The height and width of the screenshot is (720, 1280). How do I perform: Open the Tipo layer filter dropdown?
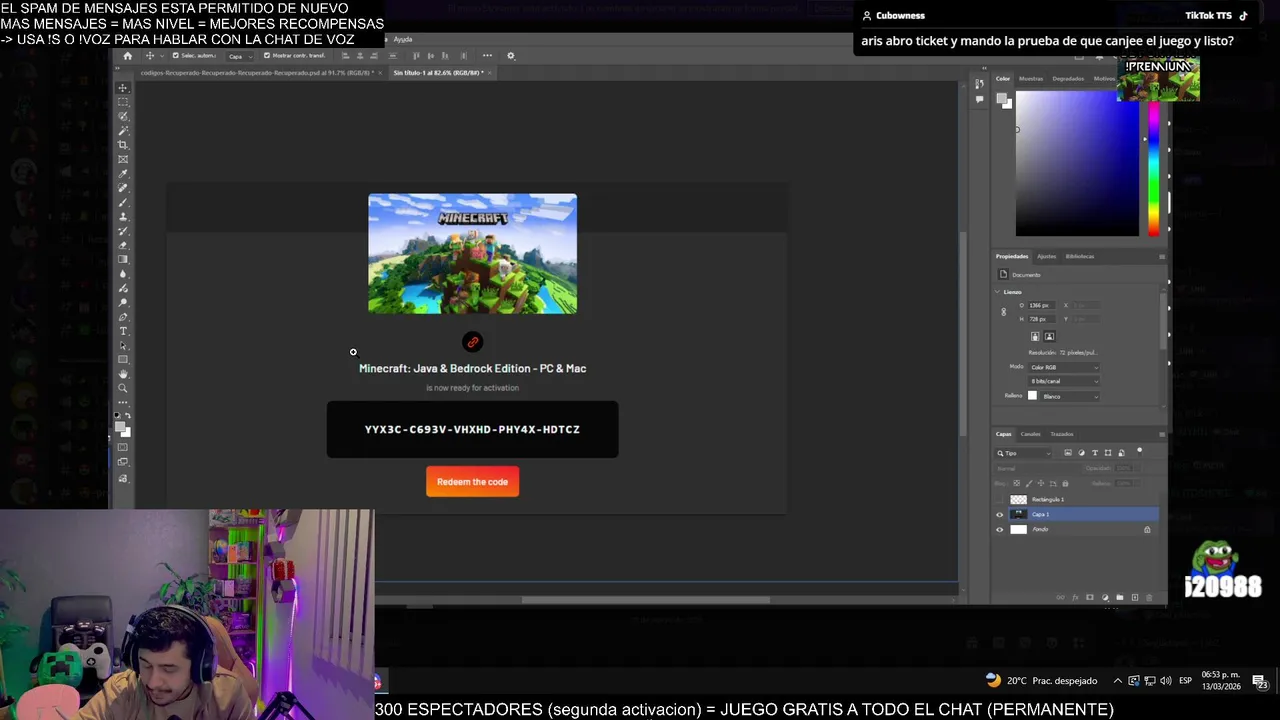(x=1024, y=453)
